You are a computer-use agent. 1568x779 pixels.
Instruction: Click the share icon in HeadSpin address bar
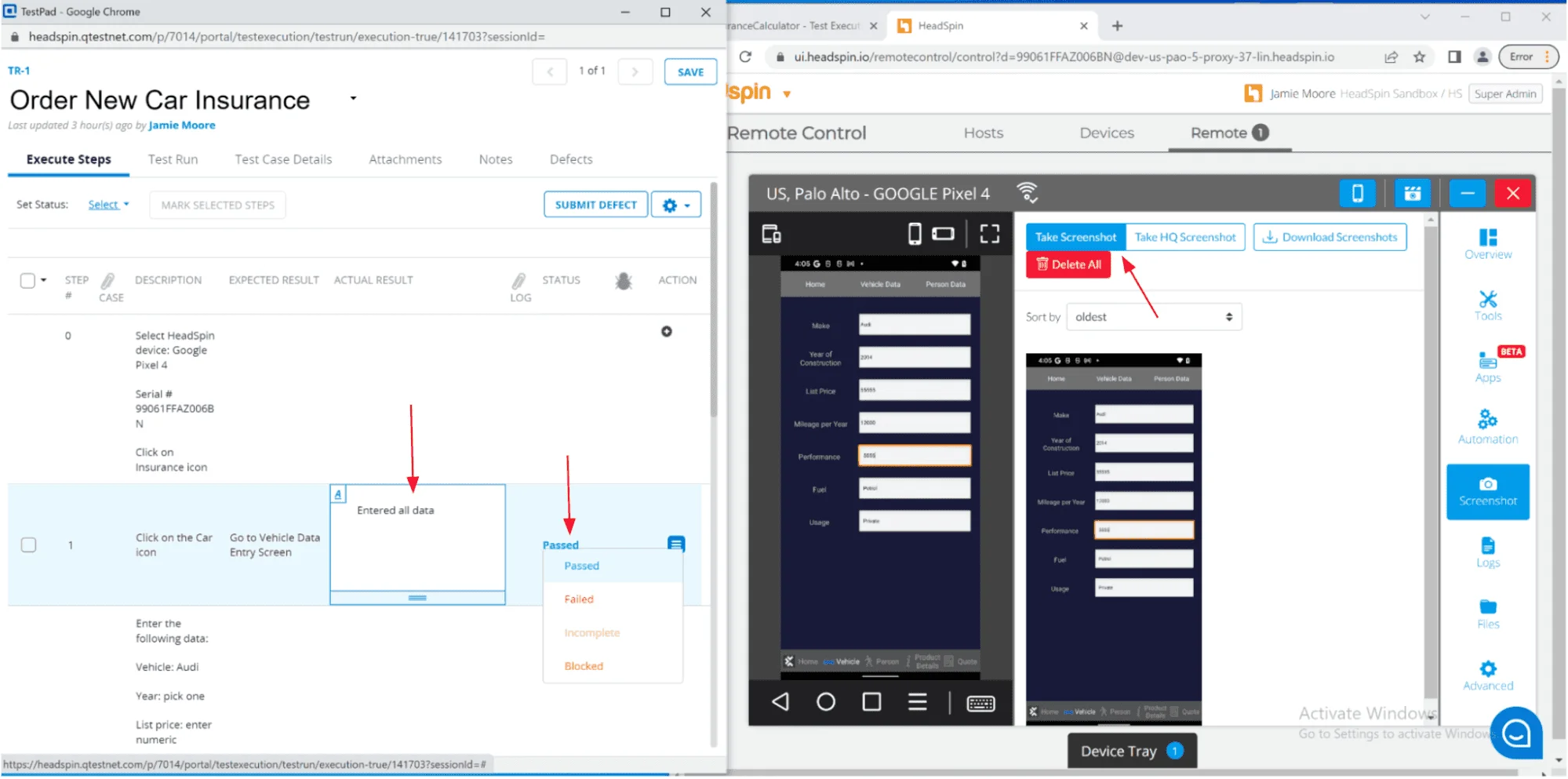pyautogui.click(x=1391, y=56)
